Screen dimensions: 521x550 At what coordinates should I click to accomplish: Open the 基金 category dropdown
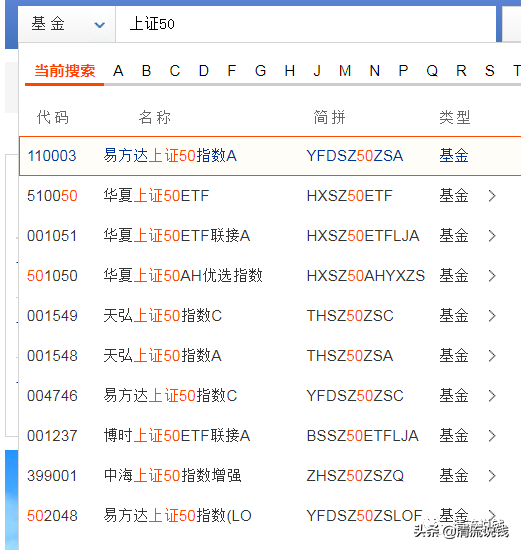pyautogui.click(x=67, y=24)
